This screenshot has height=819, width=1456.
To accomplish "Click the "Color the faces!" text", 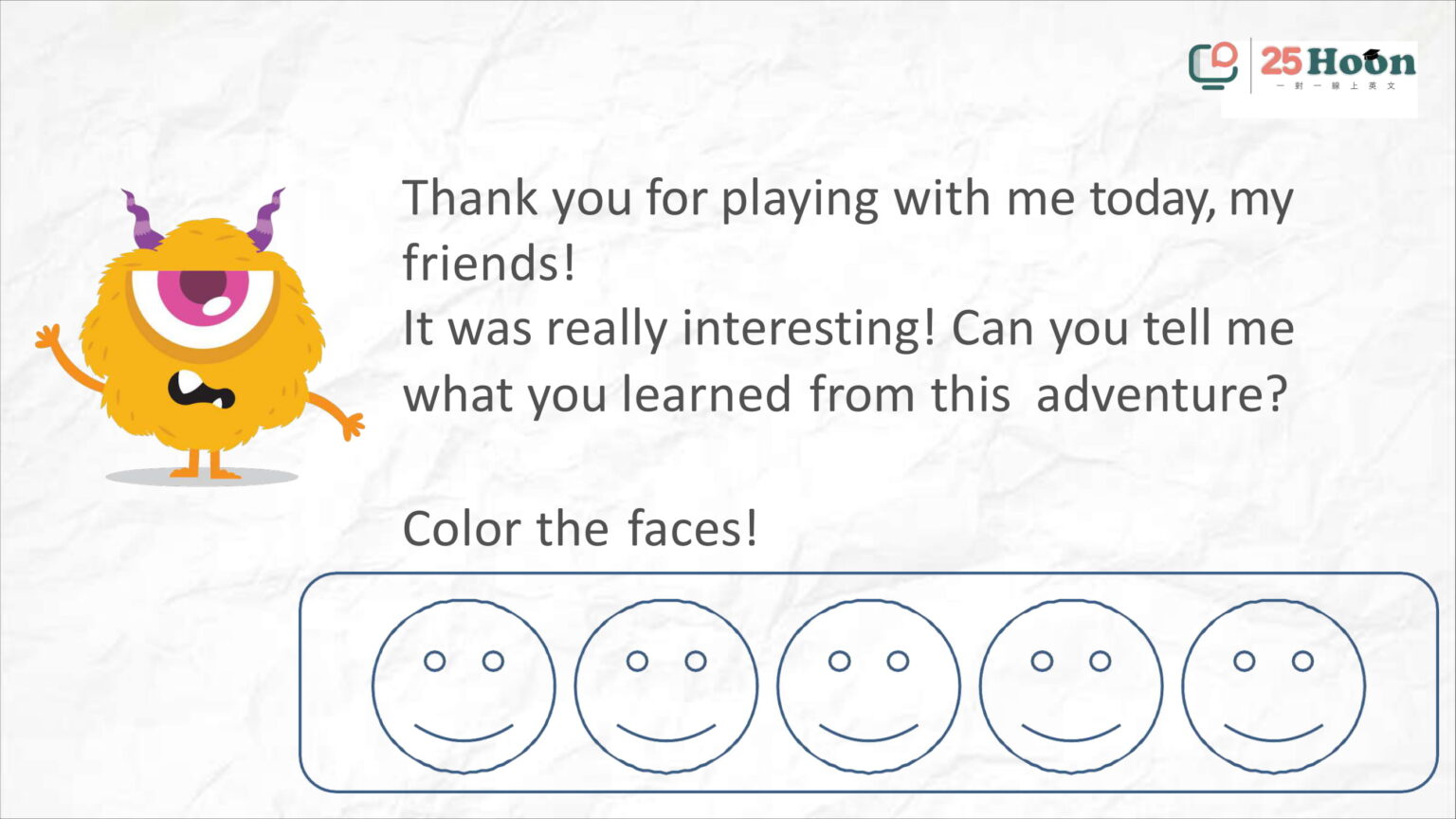I will tap(580, 529).
